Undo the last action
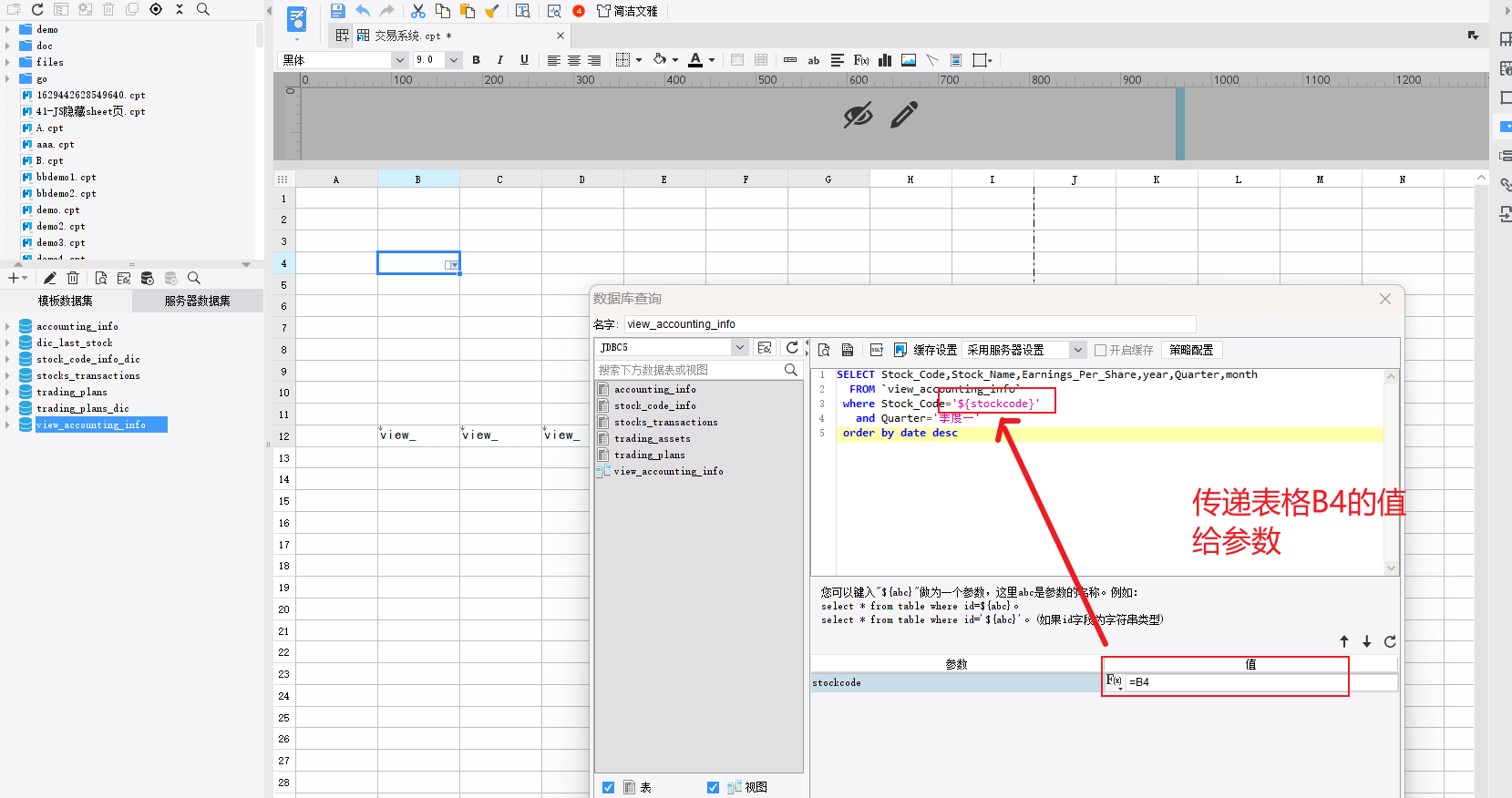 (x=363, y=11)
